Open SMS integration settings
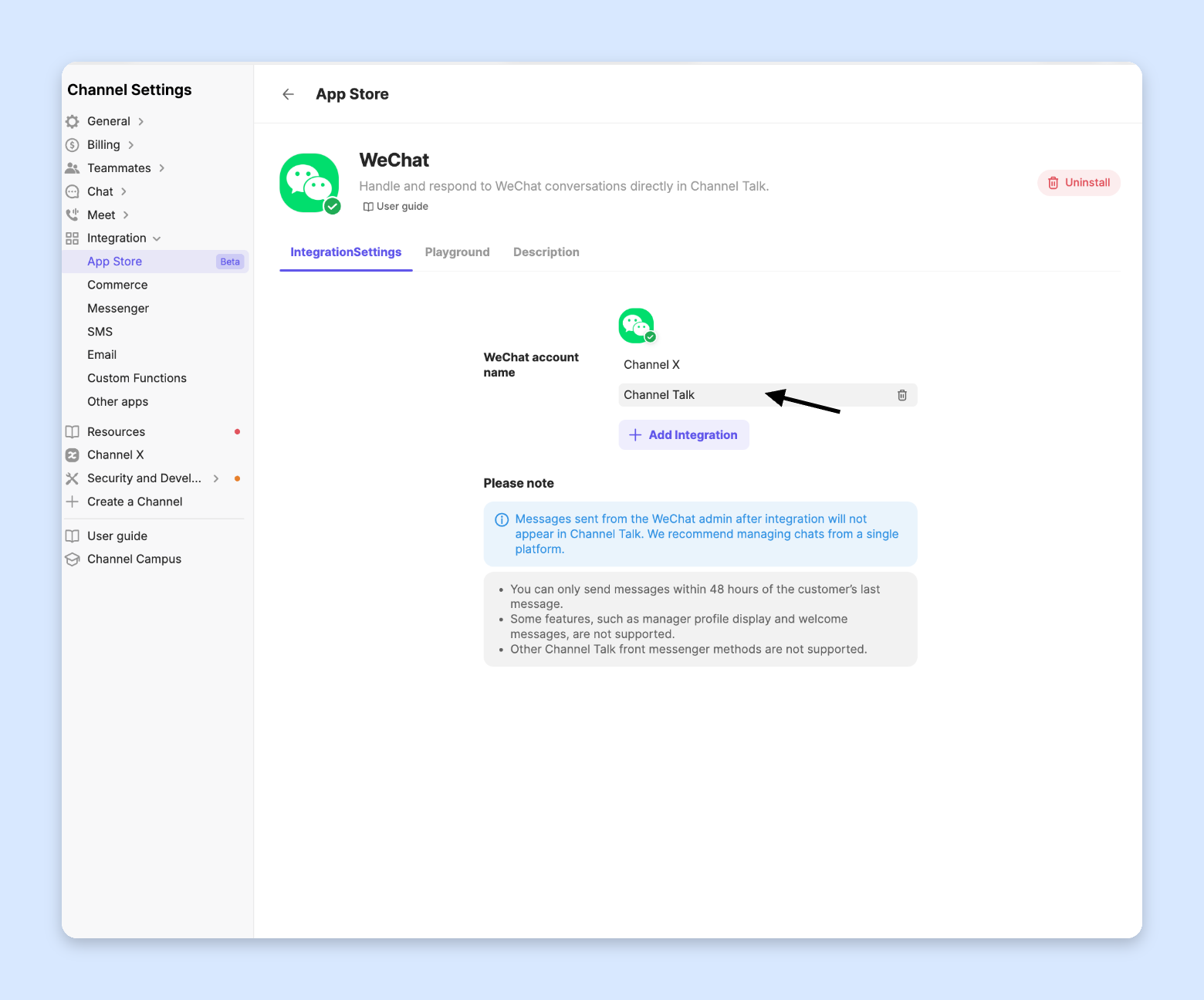Screen dimensions: 1204x1000 pos(100,332)
